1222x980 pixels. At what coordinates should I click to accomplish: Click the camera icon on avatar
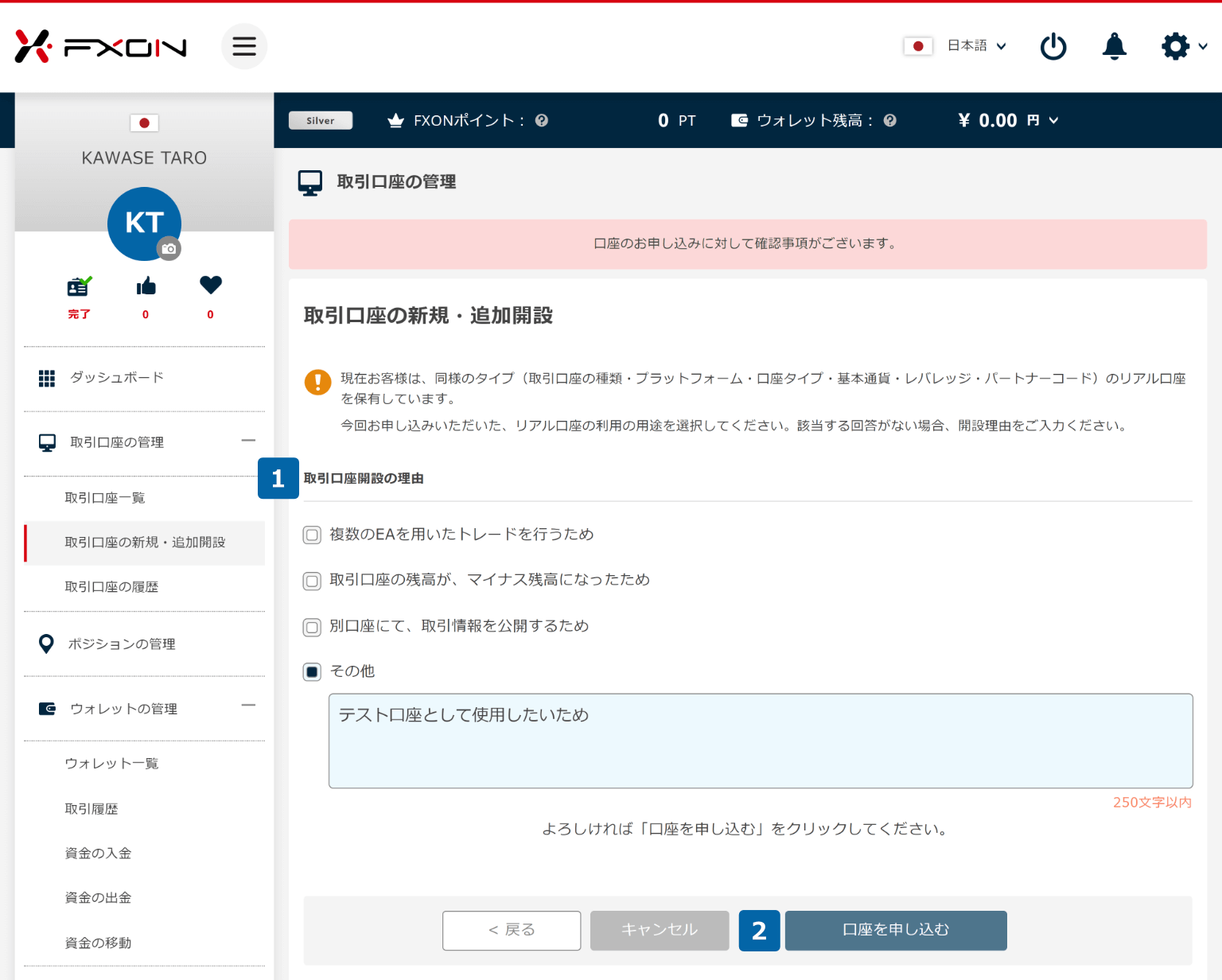pos(169,248)
